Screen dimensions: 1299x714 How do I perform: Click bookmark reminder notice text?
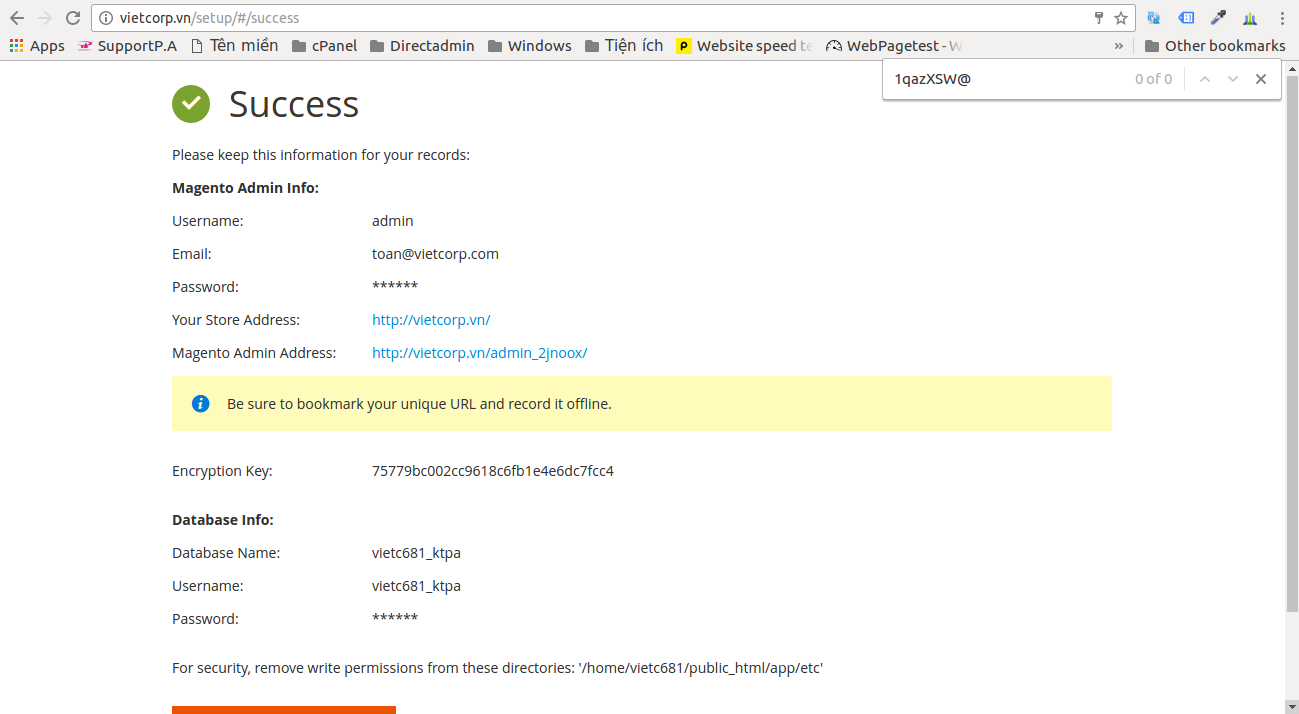419,404
